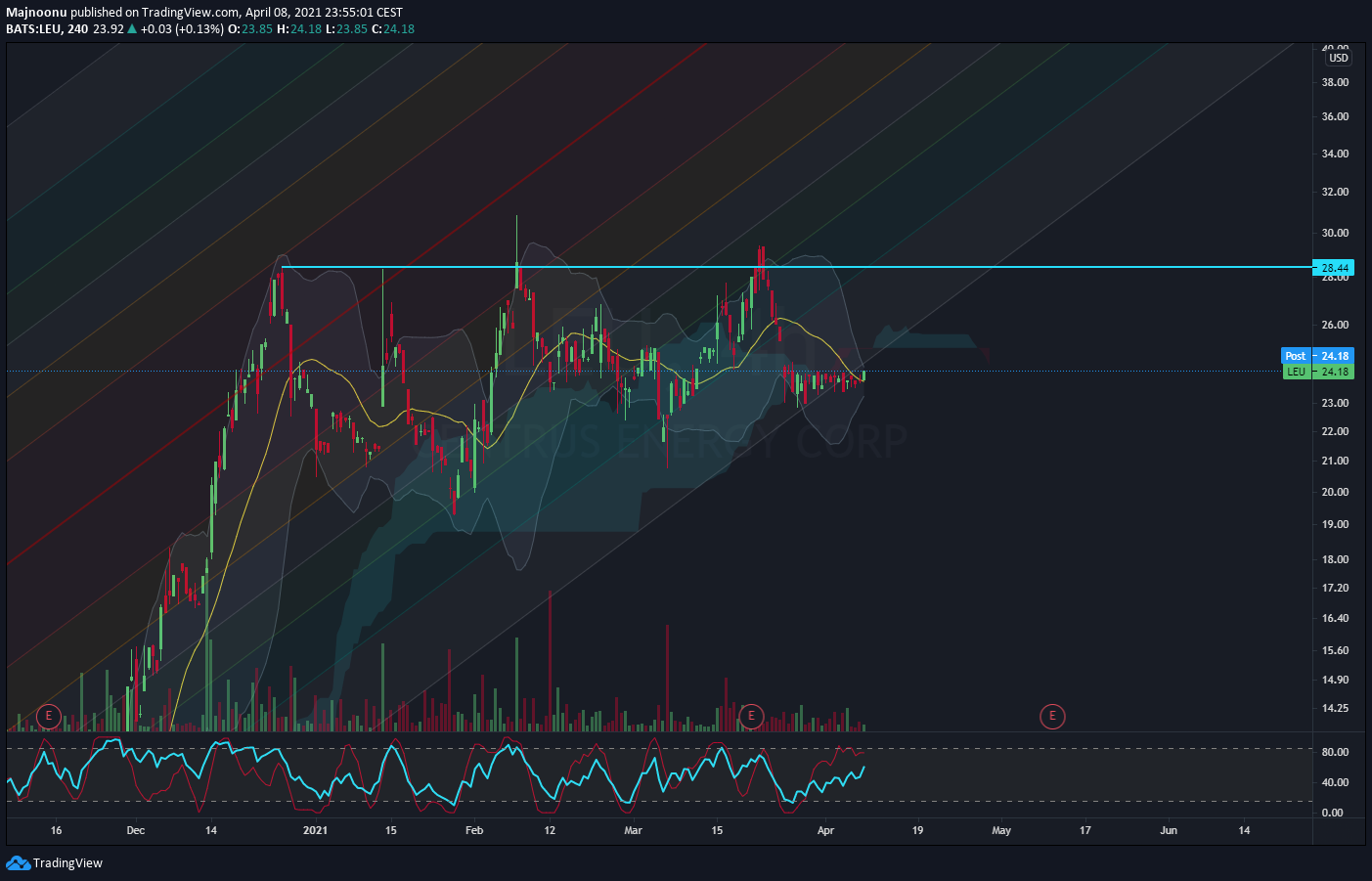Open the earnings E marker in mid March

click(751, 716)
